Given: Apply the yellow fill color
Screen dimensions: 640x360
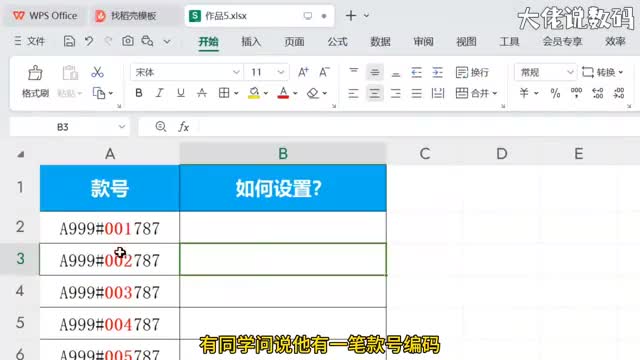Looking at the screenshot, I should pos(254,93).
